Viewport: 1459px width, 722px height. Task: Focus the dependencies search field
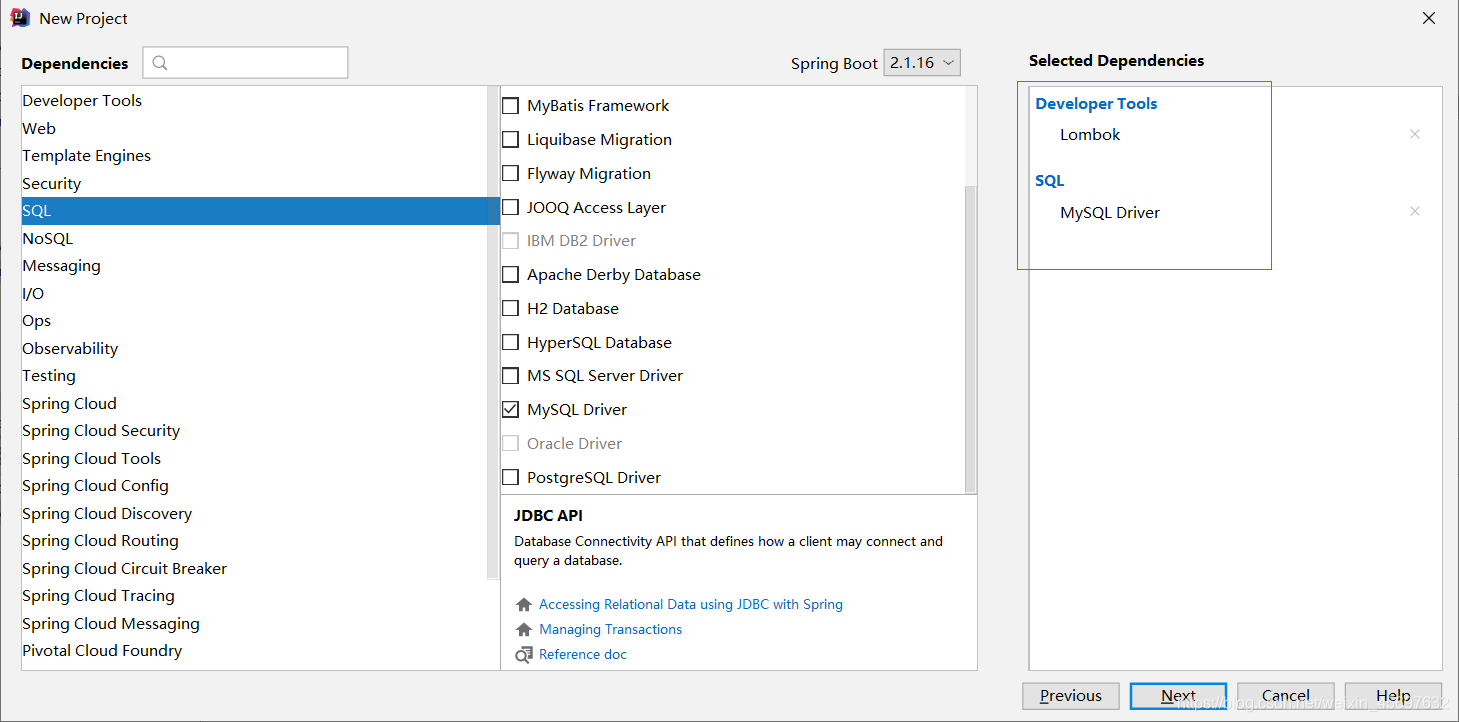point(245,63)
